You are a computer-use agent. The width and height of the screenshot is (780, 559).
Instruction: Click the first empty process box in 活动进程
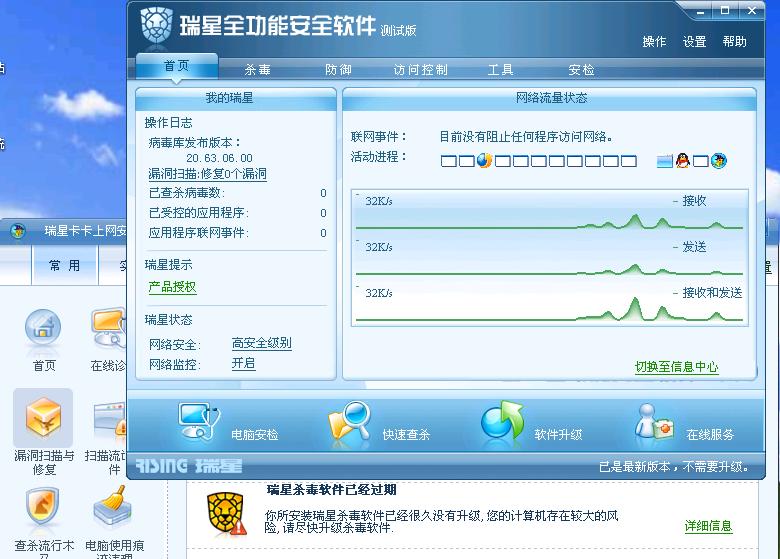click(449, 161)
